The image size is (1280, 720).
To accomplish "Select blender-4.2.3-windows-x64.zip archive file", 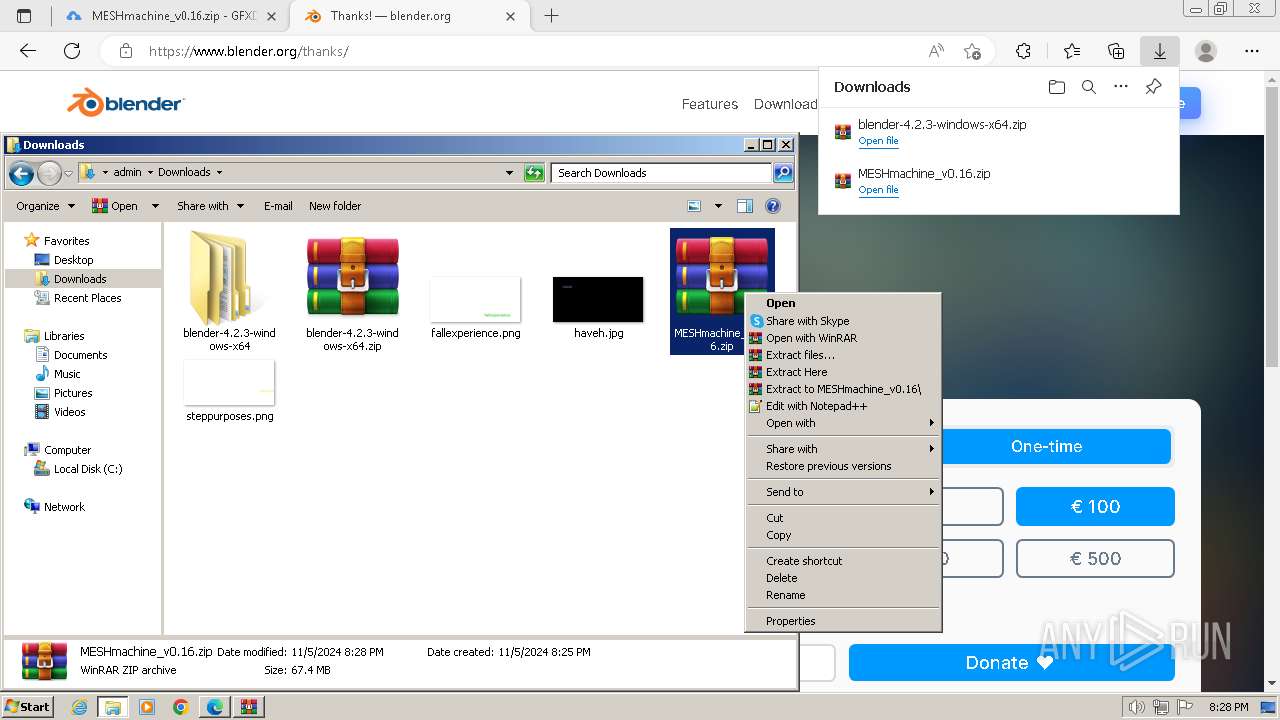I will [x=352, y=291].
